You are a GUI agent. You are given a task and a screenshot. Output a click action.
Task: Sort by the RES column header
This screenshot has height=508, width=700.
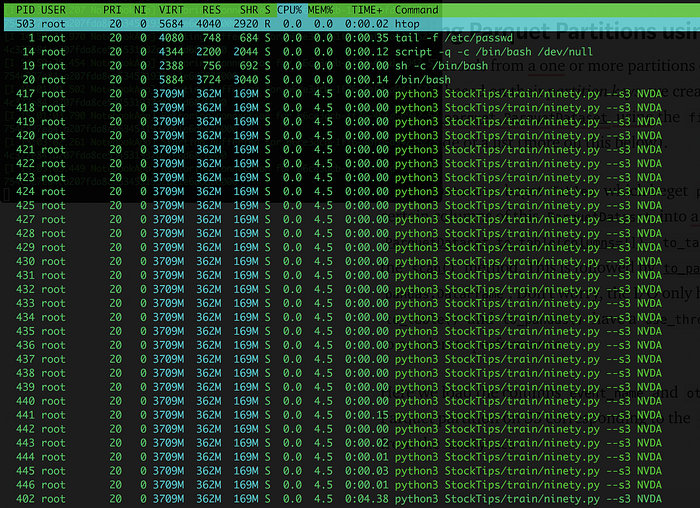tap(212, 10)
